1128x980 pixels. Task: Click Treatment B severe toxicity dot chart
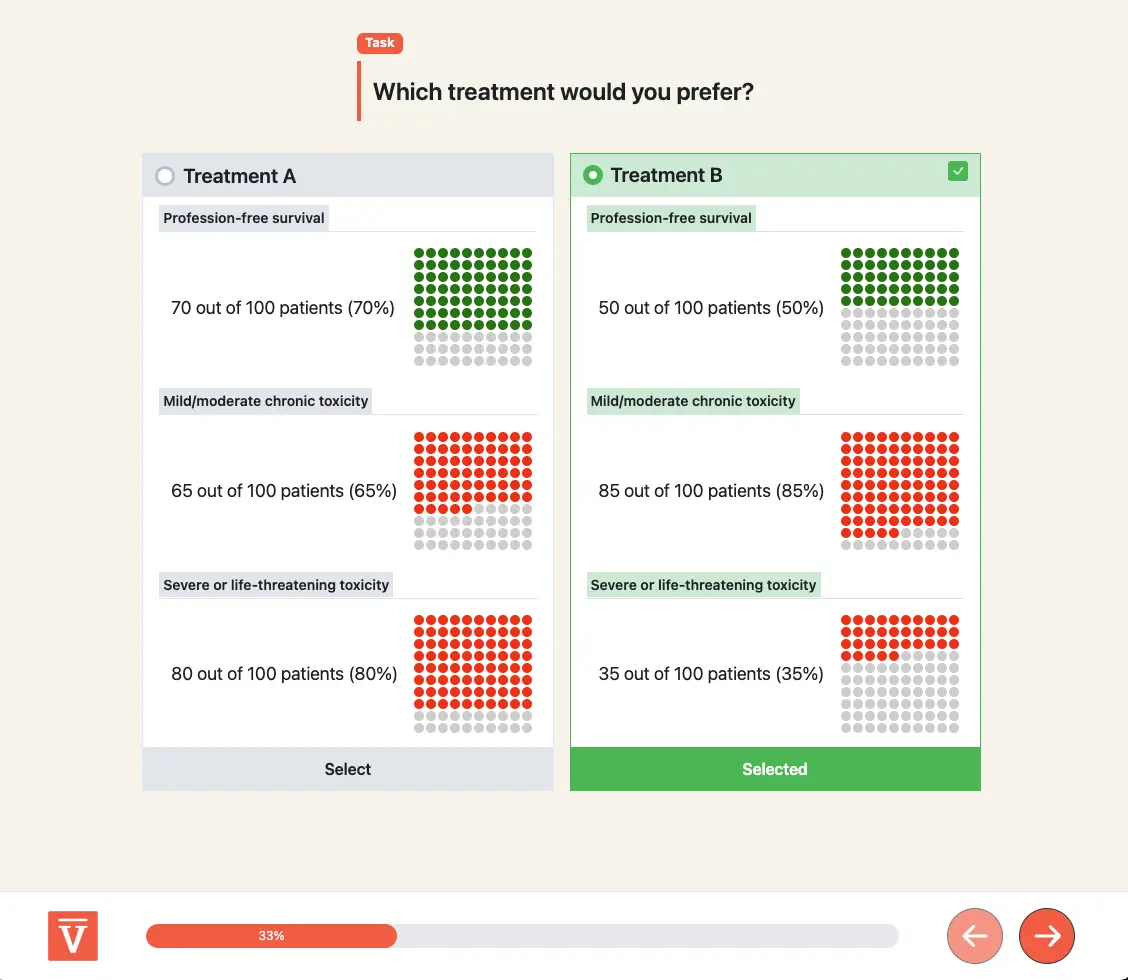pos(900,674)
